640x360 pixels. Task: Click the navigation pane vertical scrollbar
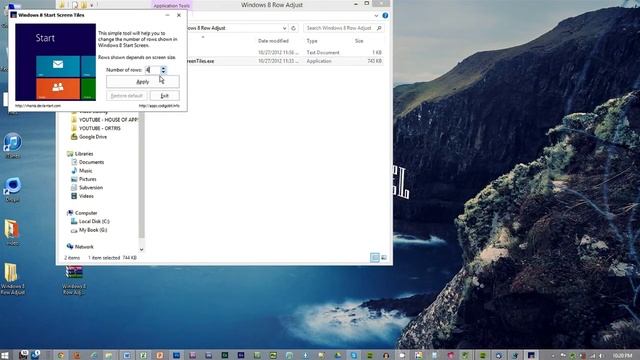pyautogui.click(x=141, y=176)
